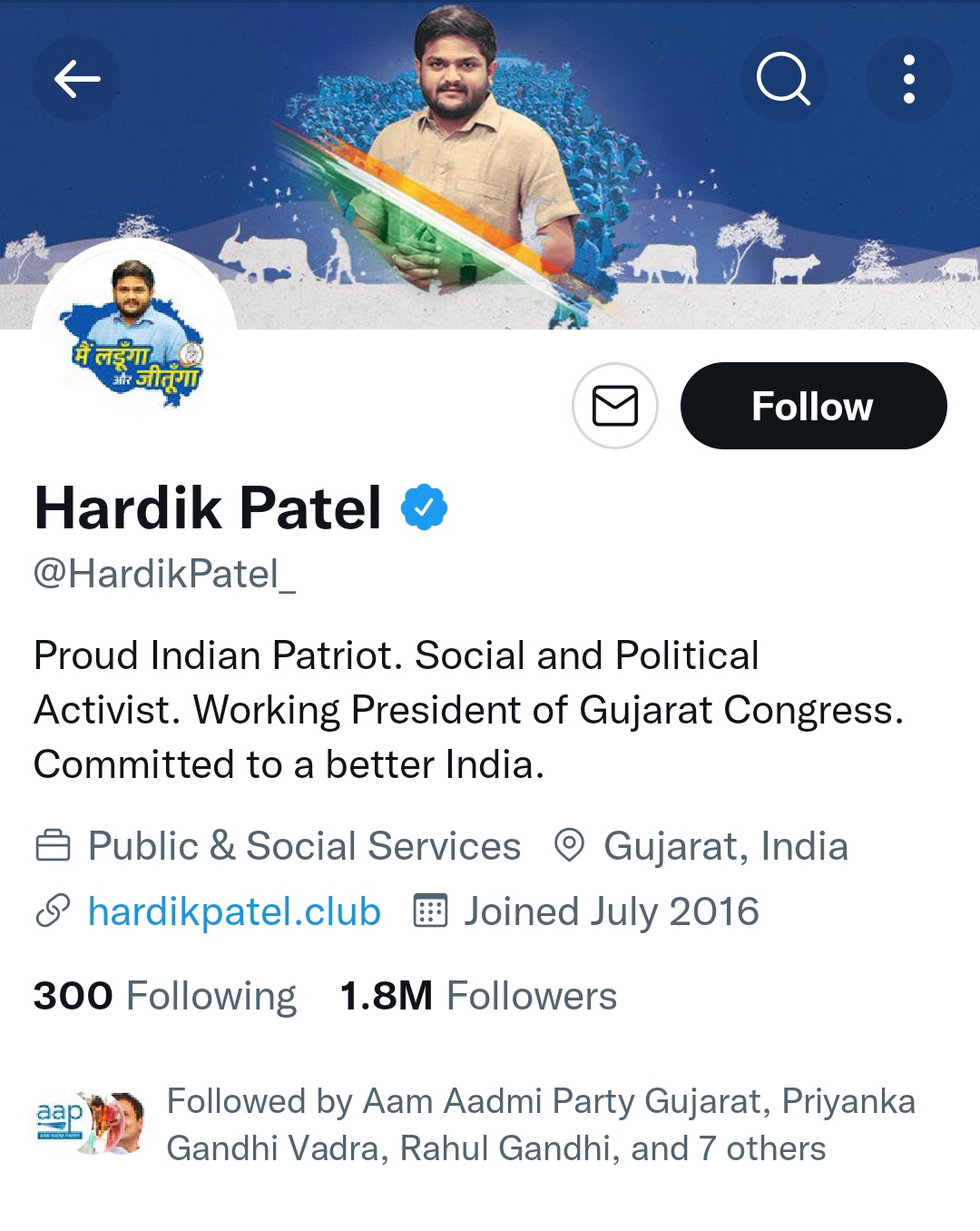This screenshot has height=1231, width=980.
Task: Open the 1.8M Followers list
Action: 477,996
